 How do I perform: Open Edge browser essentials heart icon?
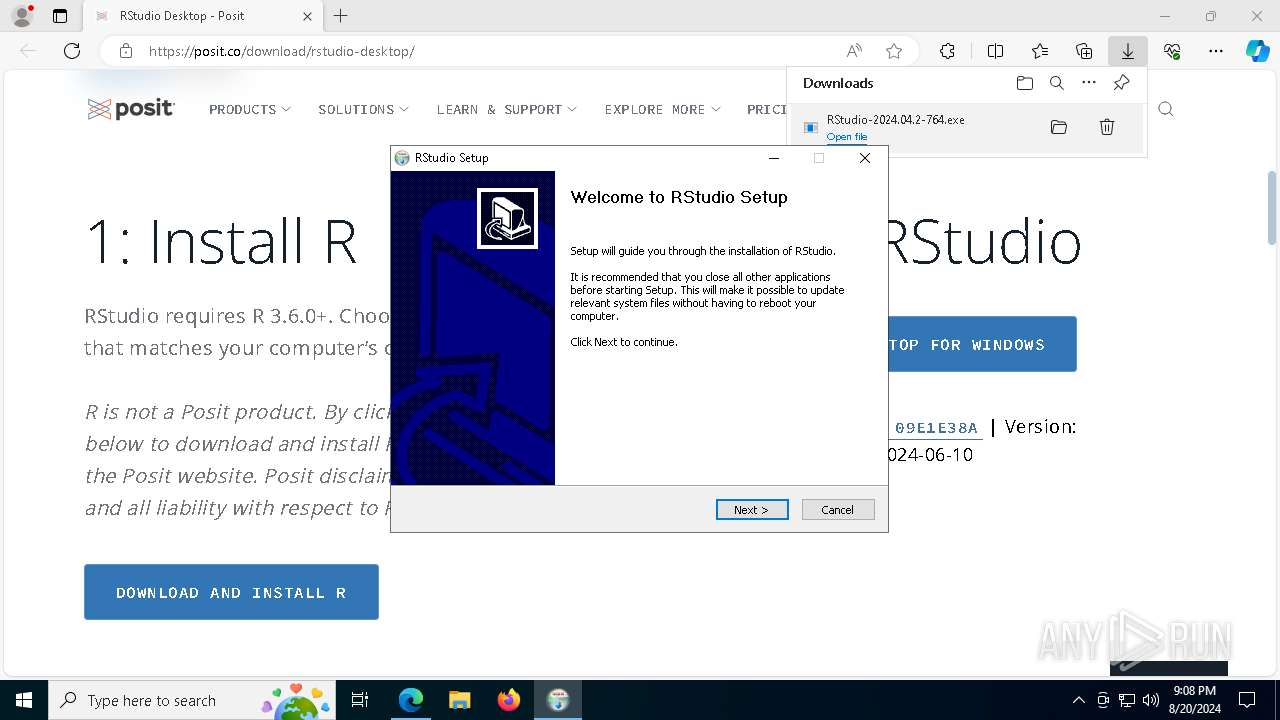1172,51
